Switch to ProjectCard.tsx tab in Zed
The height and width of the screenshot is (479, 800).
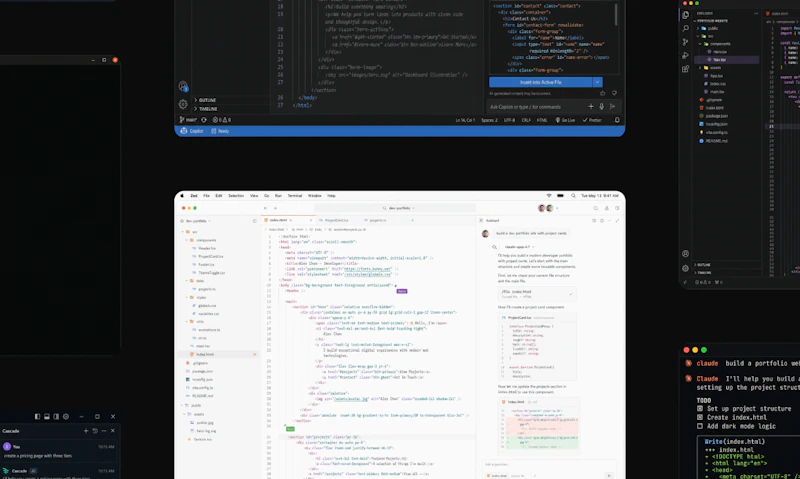pos(333,220)
